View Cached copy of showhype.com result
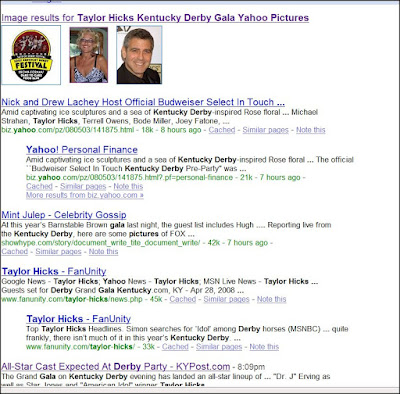Viewport: 400px width, 394px height. 15,252
